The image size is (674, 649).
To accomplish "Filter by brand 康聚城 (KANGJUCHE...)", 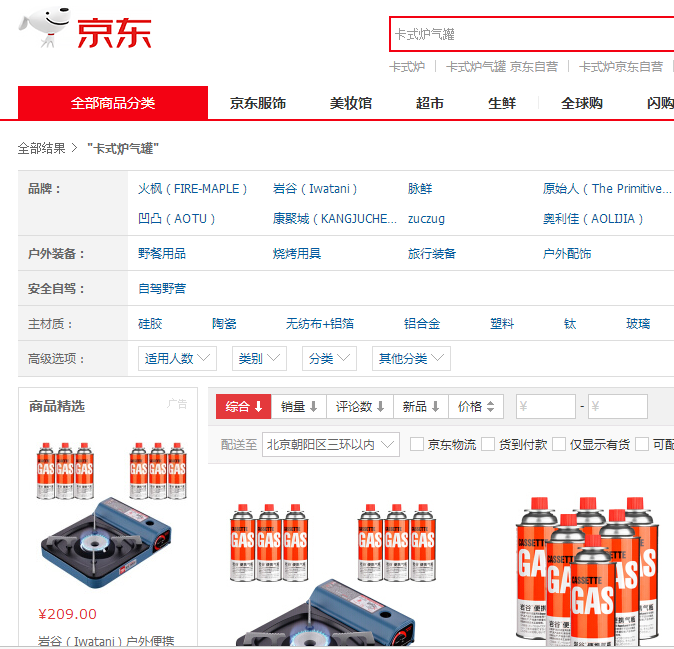I will (x=334, y=219).
